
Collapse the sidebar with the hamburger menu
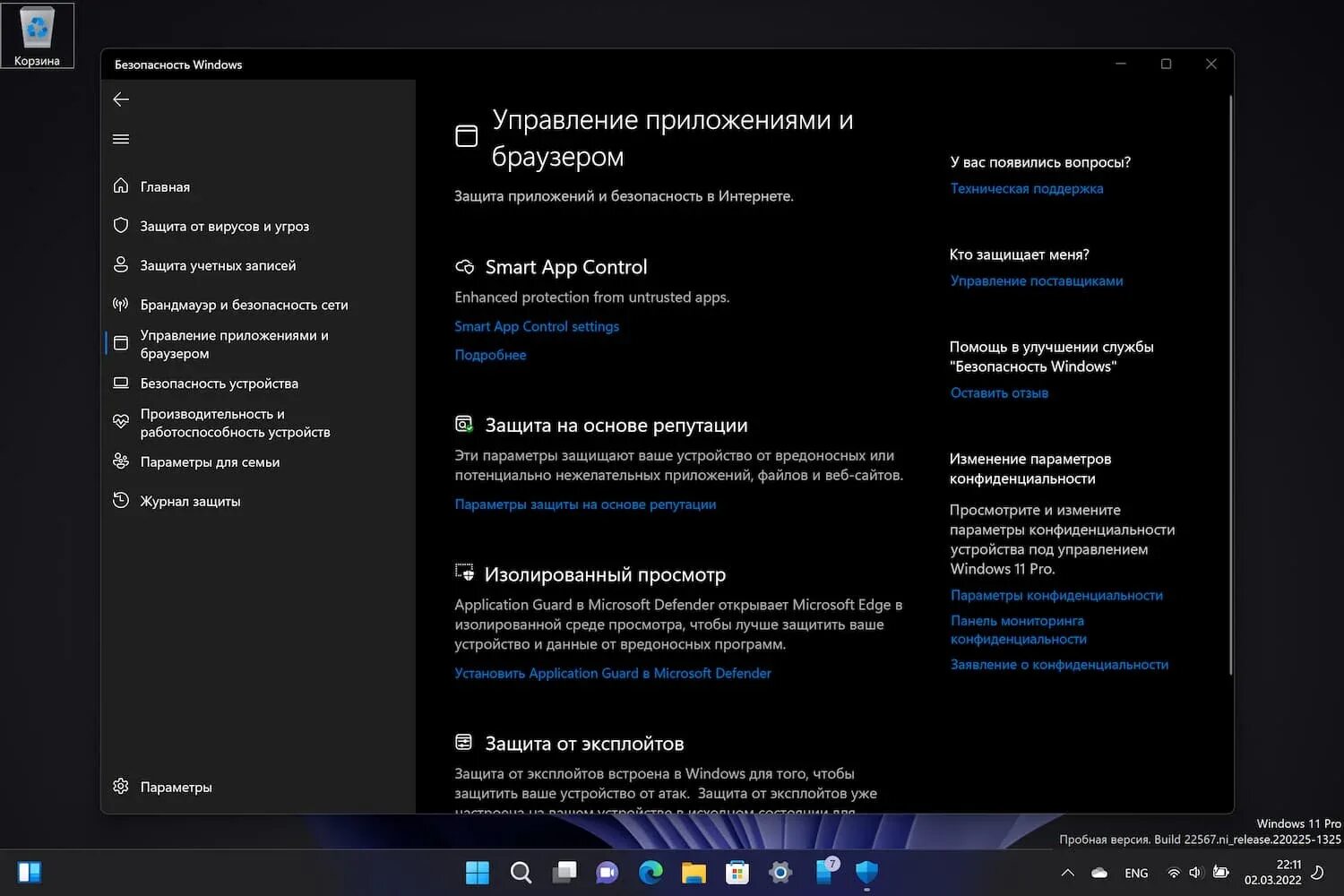[121, 139]
